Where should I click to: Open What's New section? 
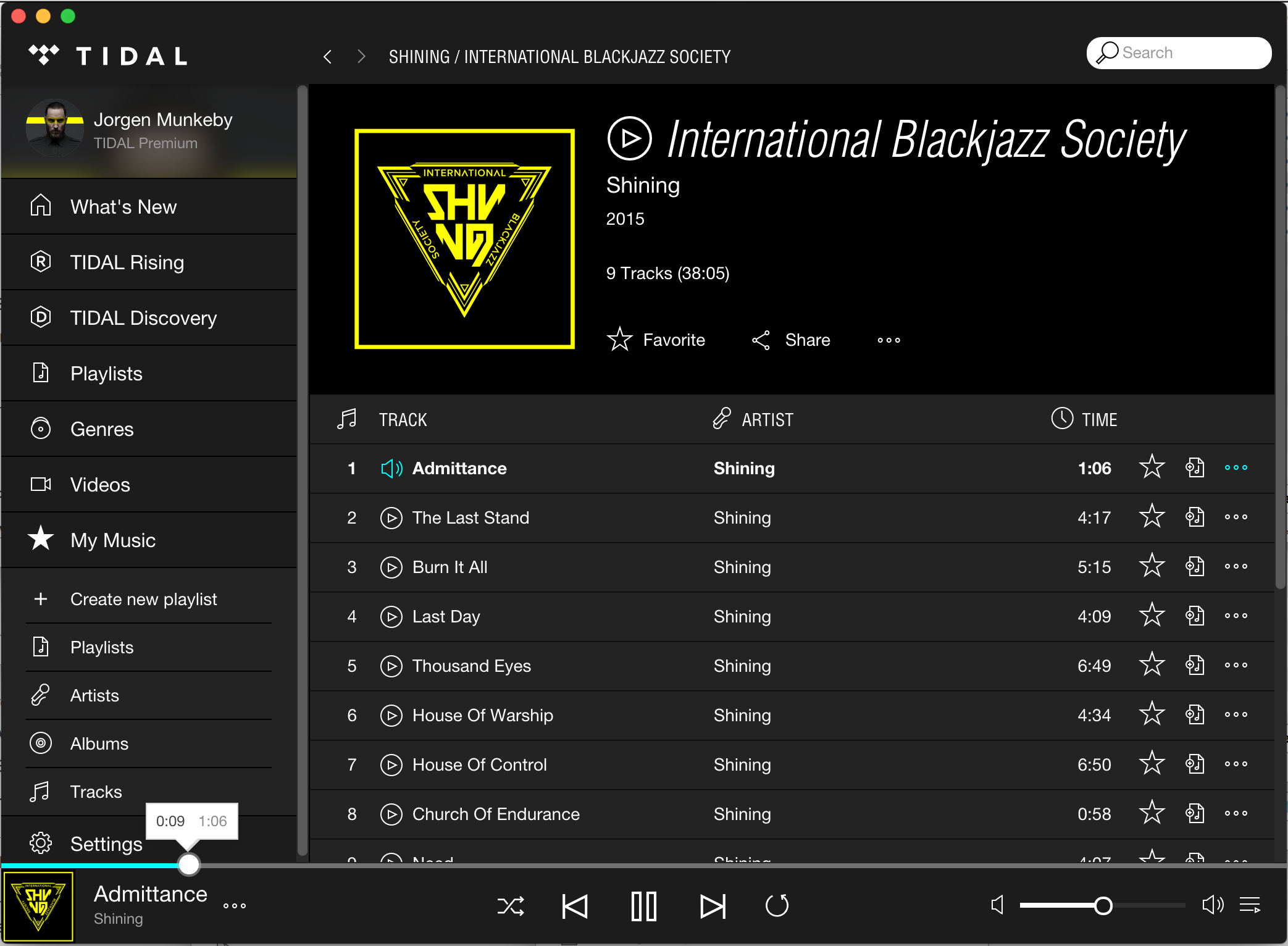pos(149,206)
